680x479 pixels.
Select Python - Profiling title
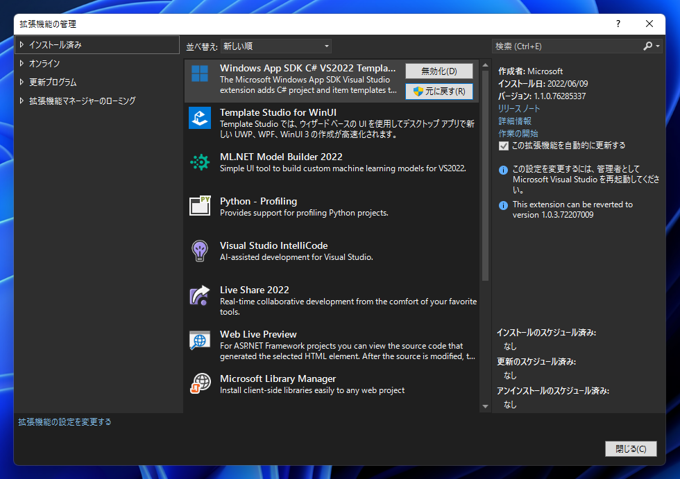point(258,201)
